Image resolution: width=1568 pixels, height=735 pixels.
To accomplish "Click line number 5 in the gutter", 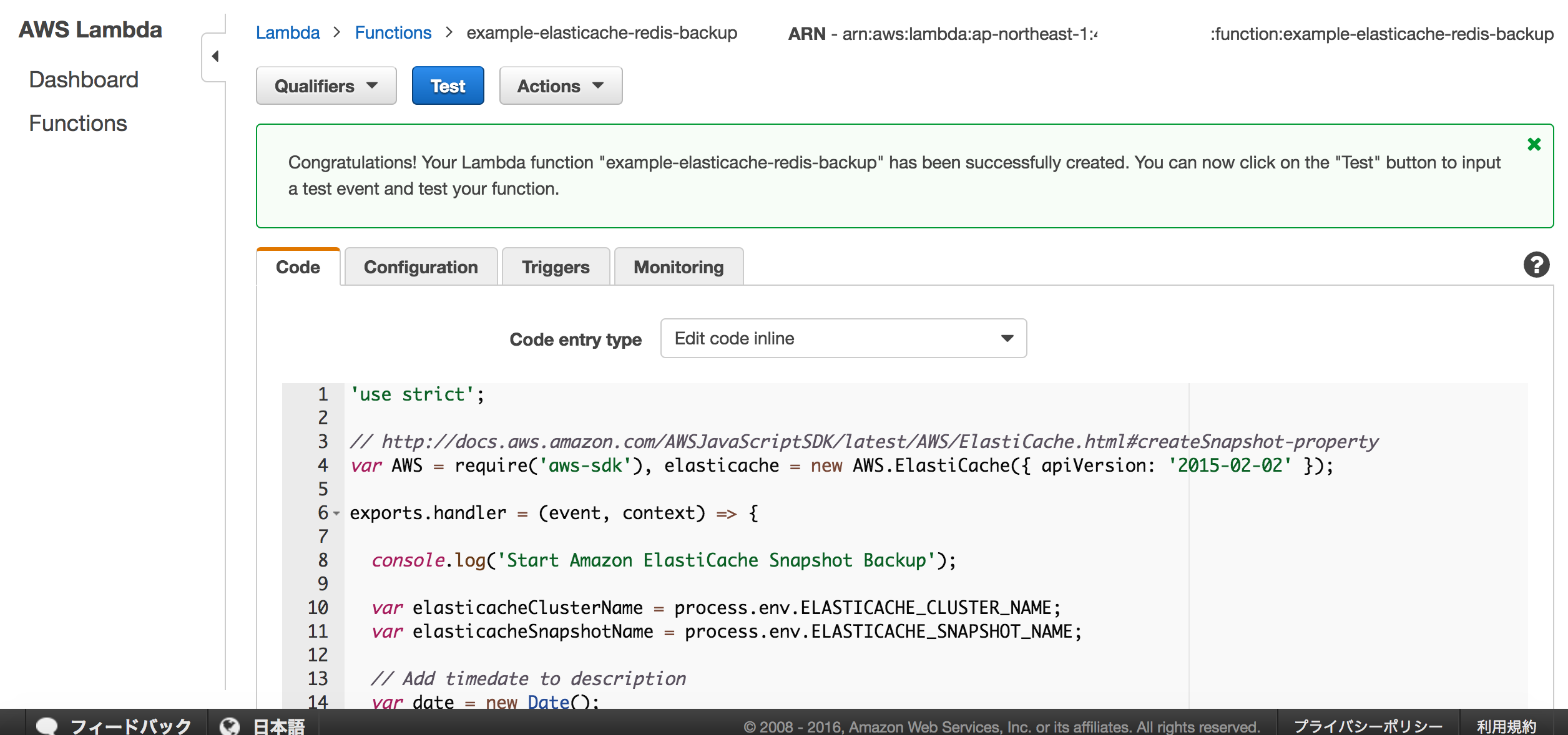I will (323, 489).
